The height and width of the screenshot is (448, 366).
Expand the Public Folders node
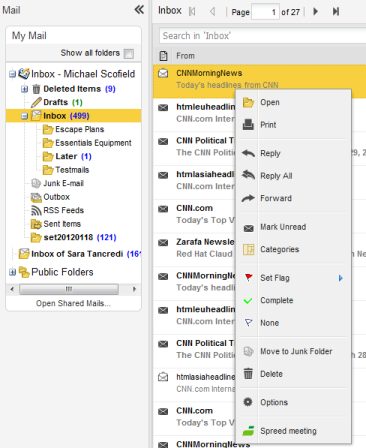(12, 272)
